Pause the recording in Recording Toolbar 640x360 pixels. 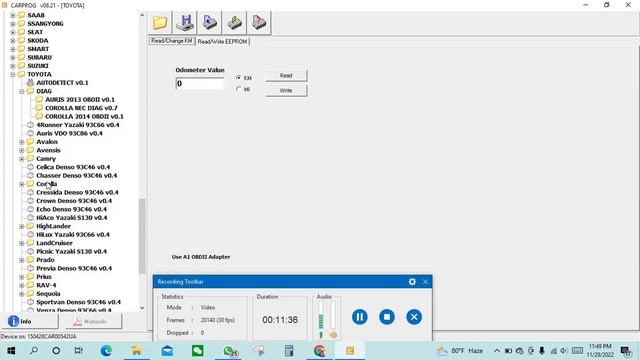coord(360,317)
